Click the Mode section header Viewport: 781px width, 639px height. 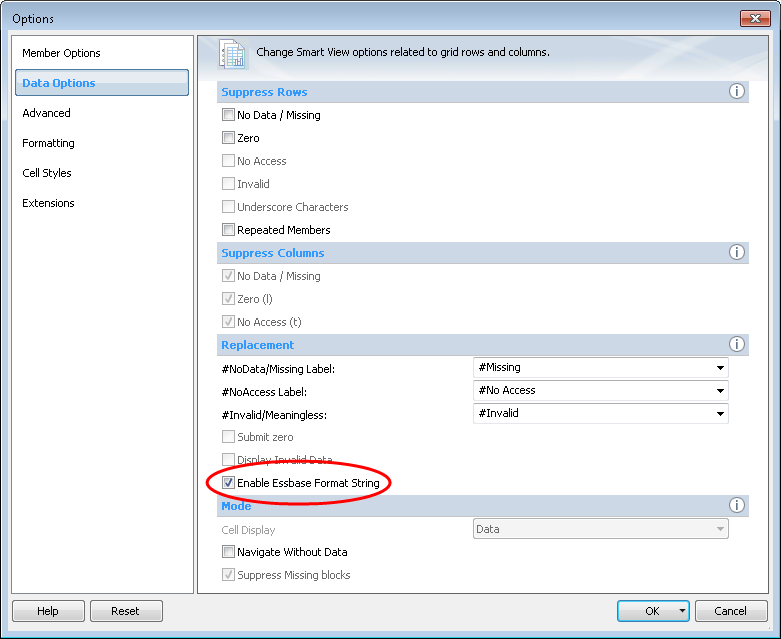(x=236, y=506)
